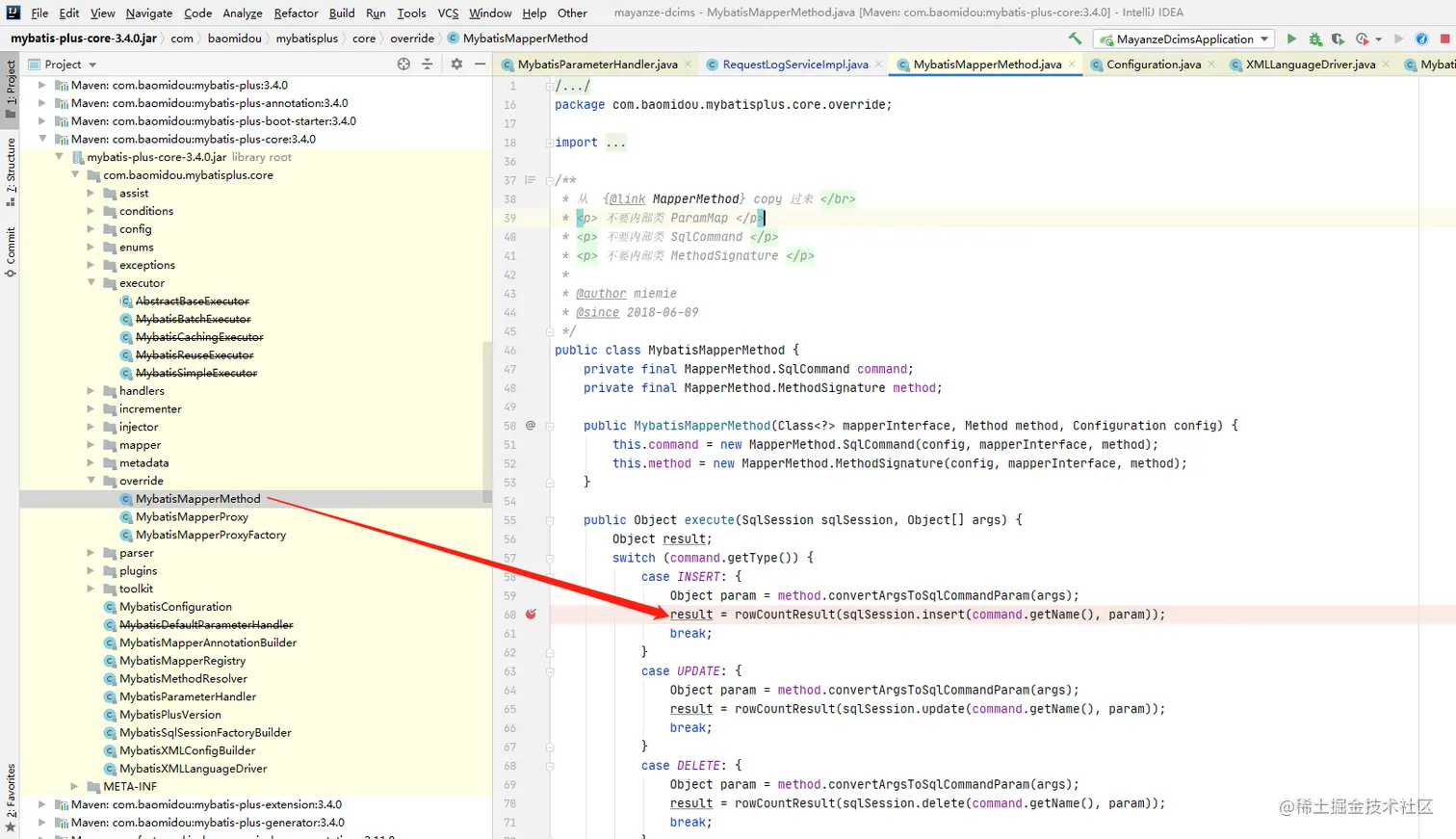Open the Project panel settings gear
Screen dimensions: 1456x839
[456, 64]
